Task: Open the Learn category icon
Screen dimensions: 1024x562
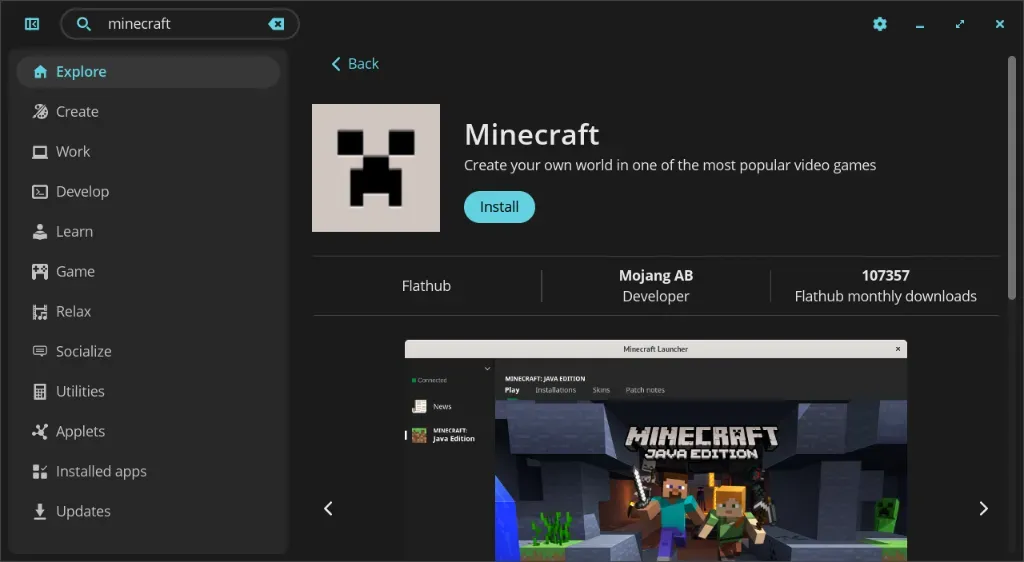Action: [x=40, y=232]
